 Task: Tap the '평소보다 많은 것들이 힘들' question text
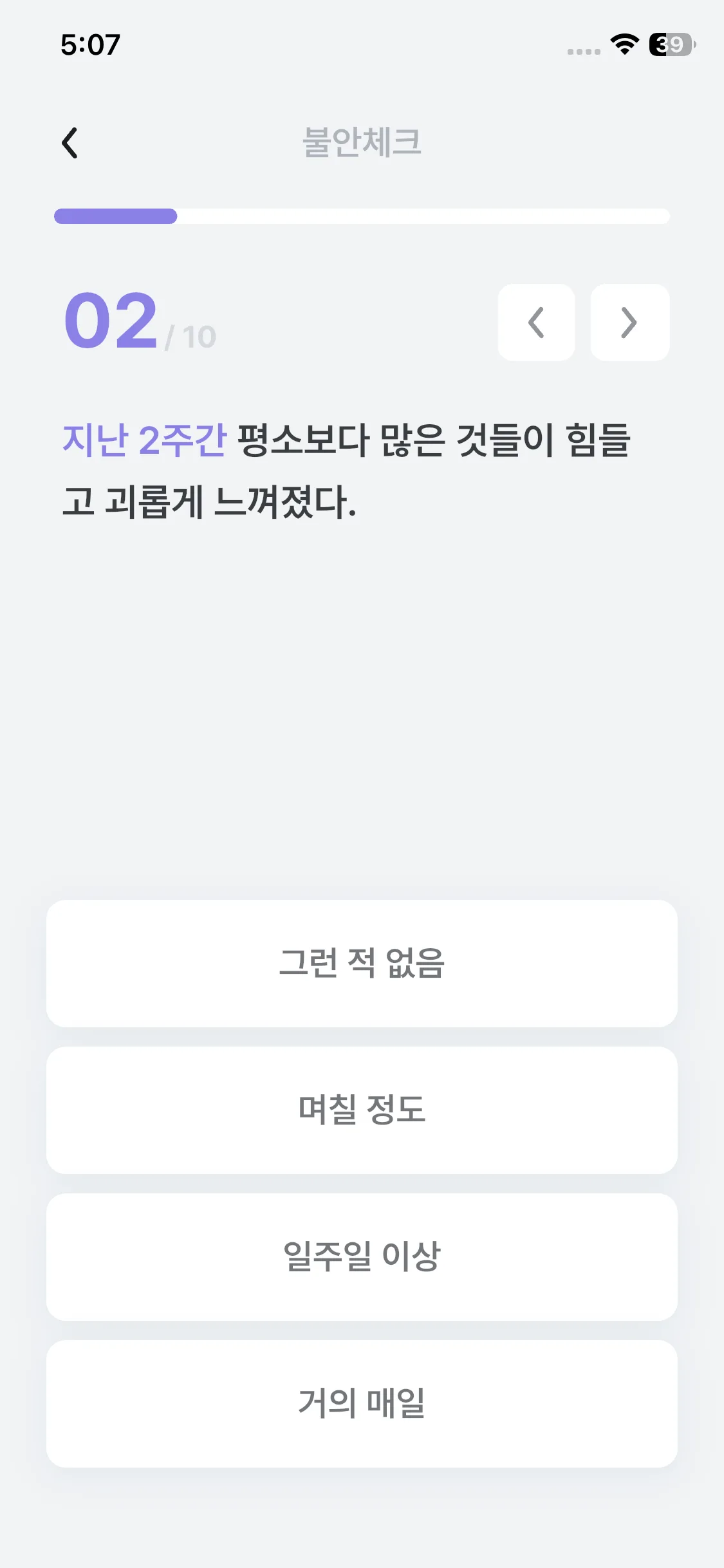pos(434,440)
